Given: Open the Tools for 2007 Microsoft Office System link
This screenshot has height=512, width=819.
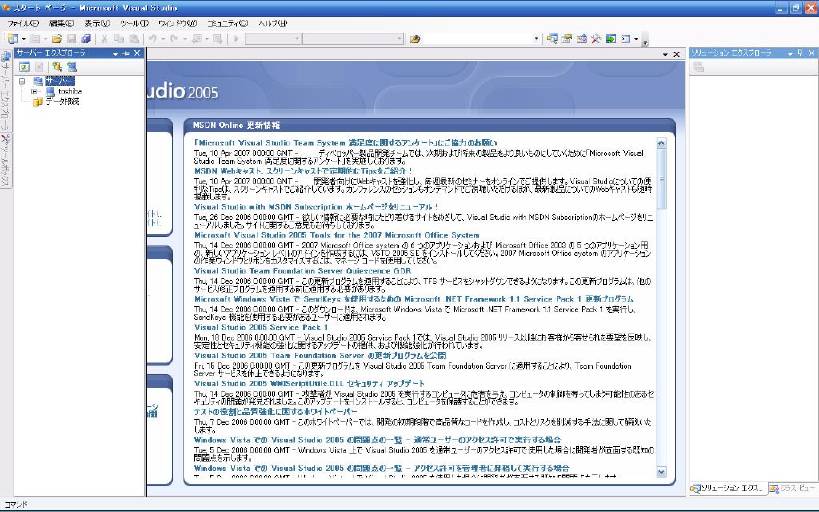Looking at the screenshot, I should 336,235.
